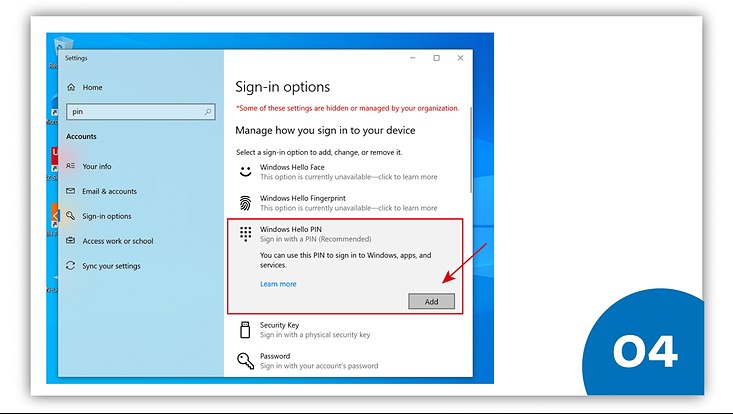
Task: Select Access work or school
Action: (117, 241)
